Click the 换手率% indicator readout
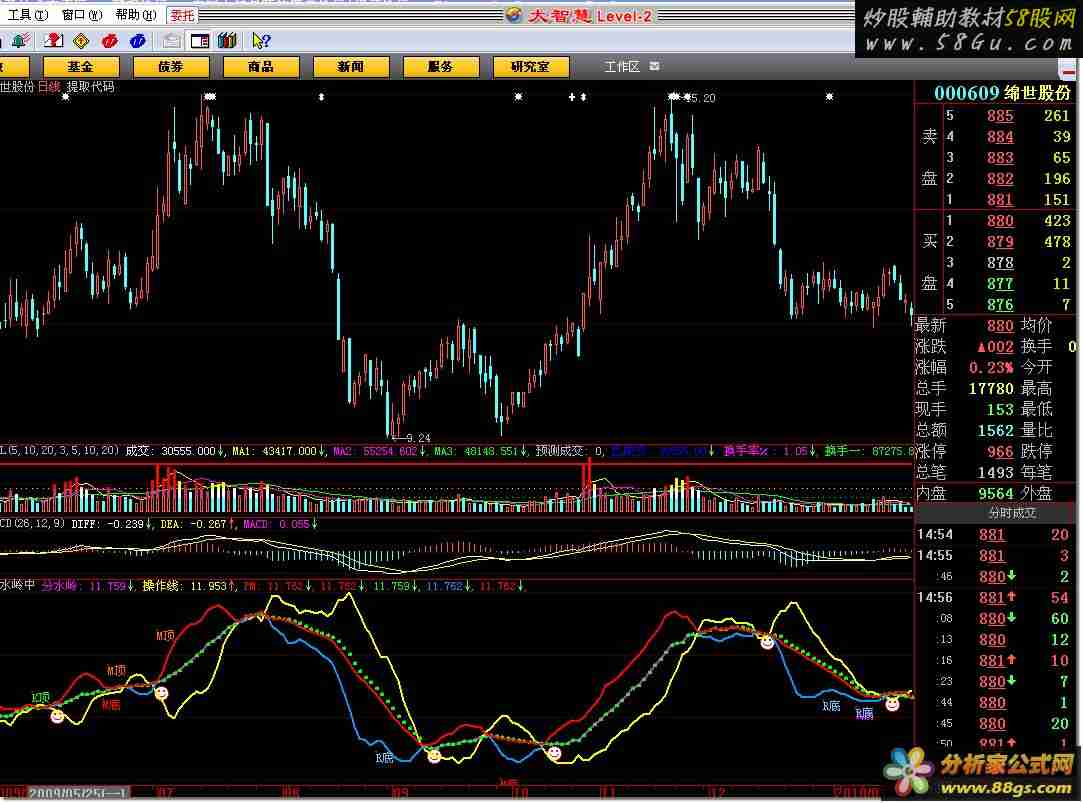1083x803 pixels. 769,451
